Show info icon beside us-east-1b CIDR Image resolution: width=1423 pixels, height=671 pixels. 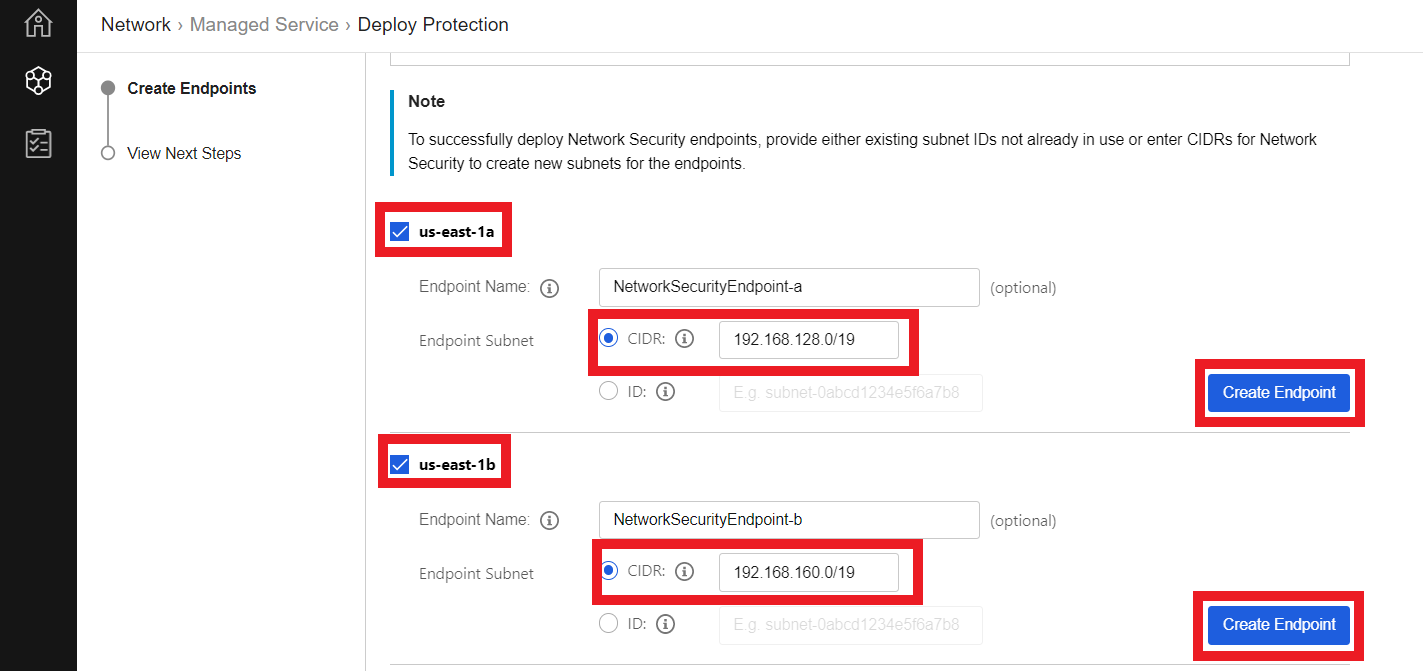684,572
